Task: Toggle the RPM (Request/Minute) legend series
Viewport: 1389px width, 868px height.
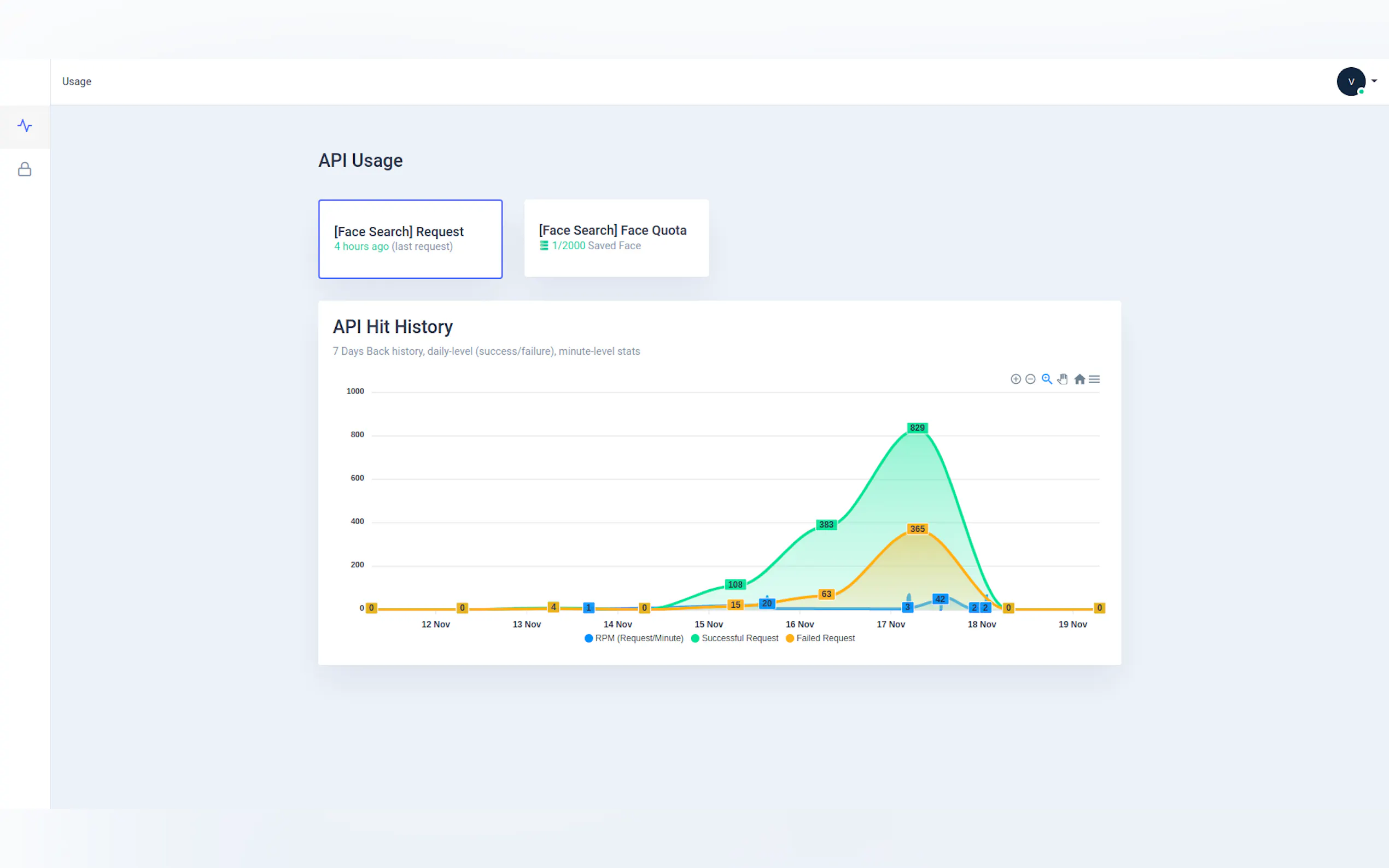Action: (x=634, y=638)
